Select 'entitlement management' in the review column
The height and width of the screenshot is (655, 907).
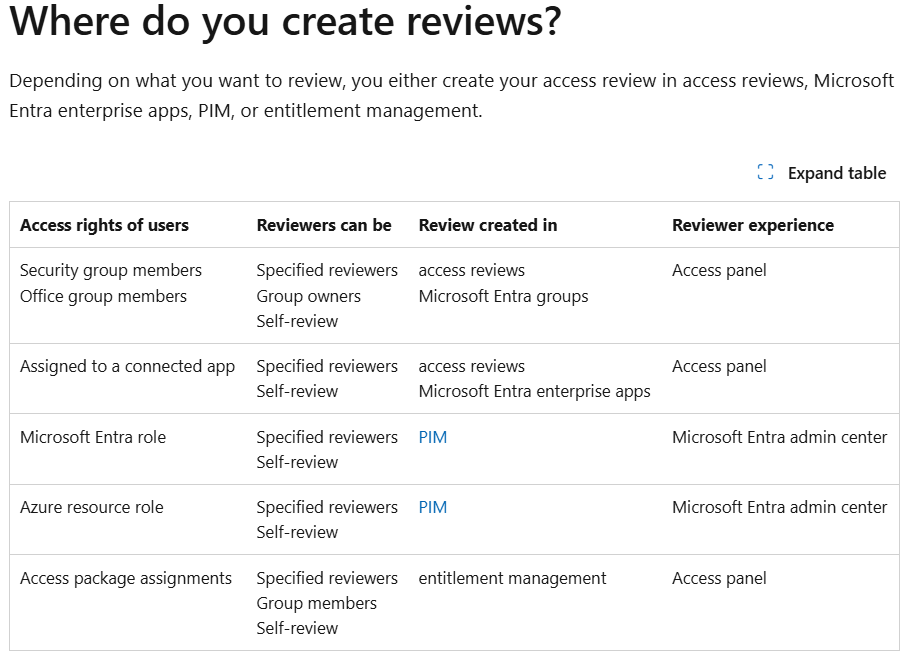511,578
